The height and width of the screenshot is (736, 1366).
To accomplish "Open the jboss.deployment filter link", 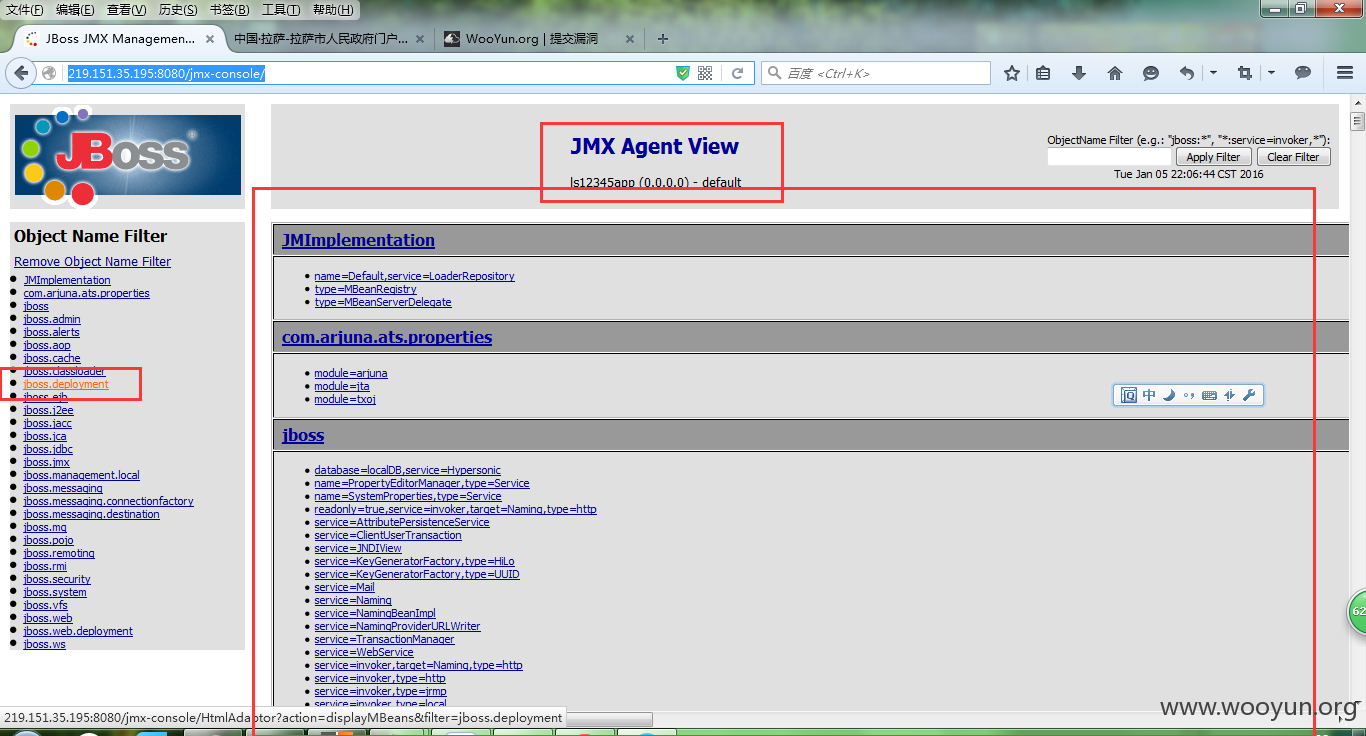I will pyautogui.click(x=66, y=384).
